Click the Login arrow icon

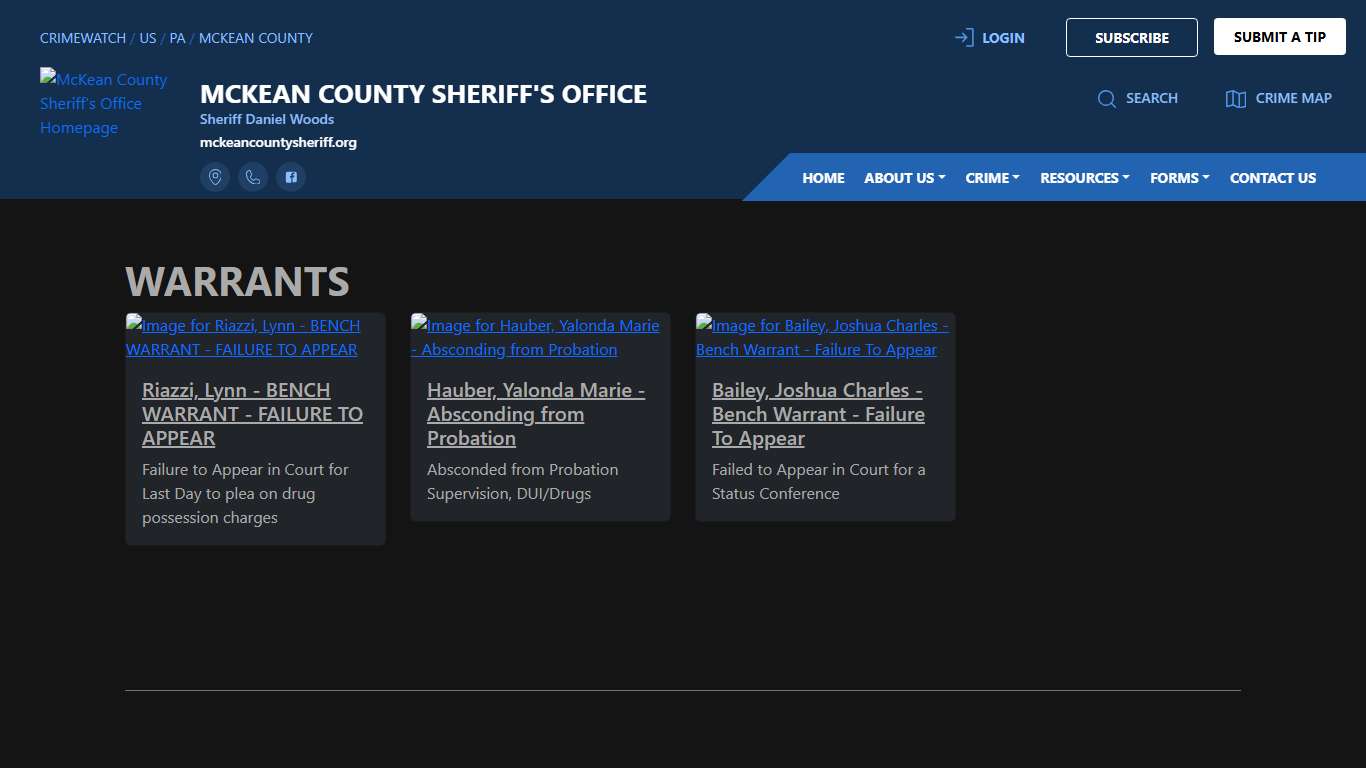963,36
